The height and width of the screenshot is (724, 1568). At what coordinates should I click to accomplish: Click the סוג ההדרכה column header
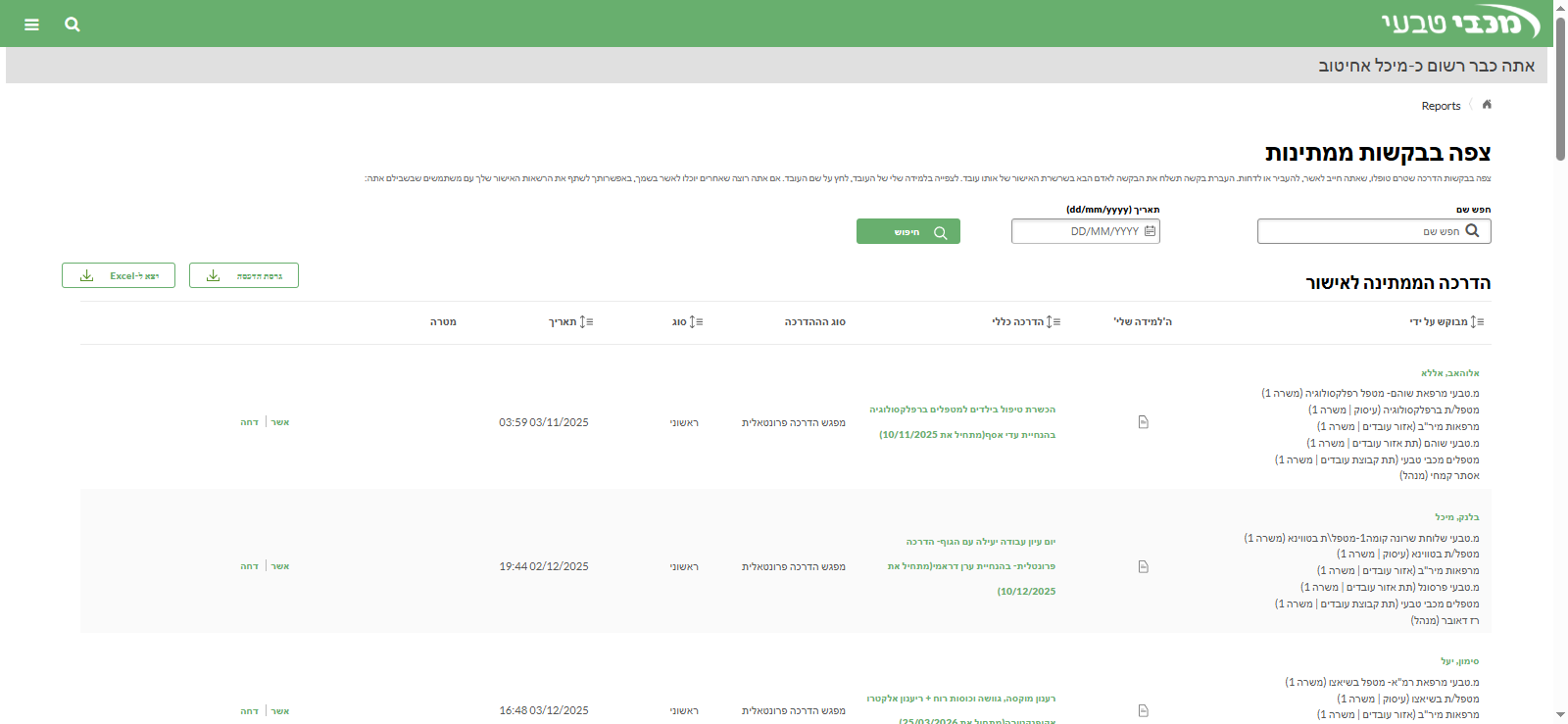814,321
